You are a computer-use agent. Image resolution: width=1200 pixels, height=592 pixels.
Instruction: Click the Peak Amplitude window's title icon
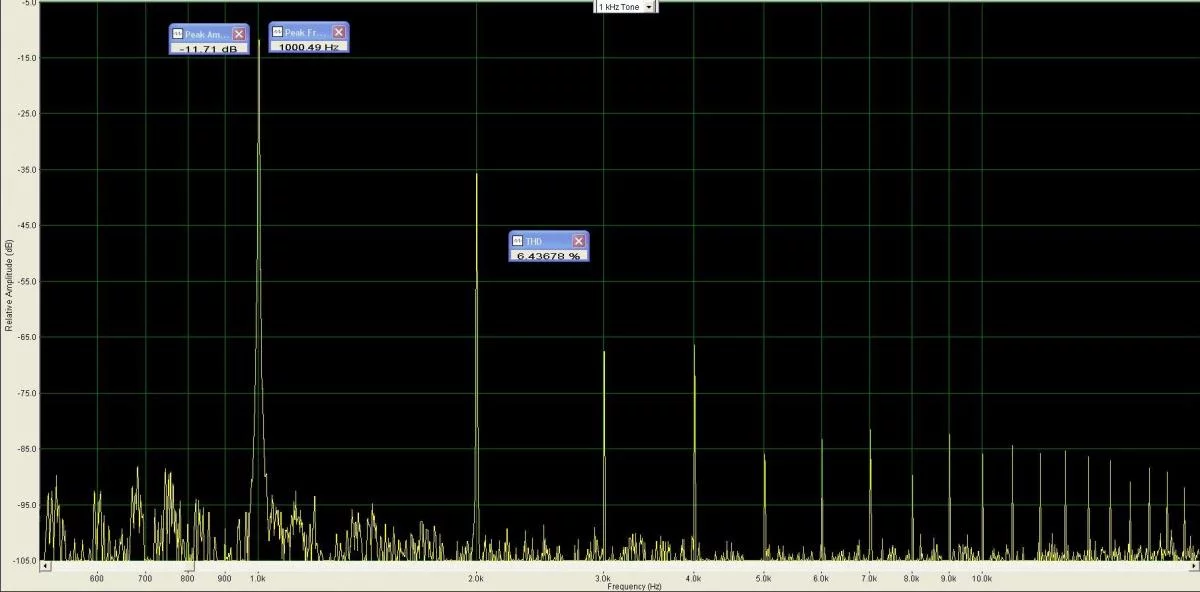tap(178, 34)
